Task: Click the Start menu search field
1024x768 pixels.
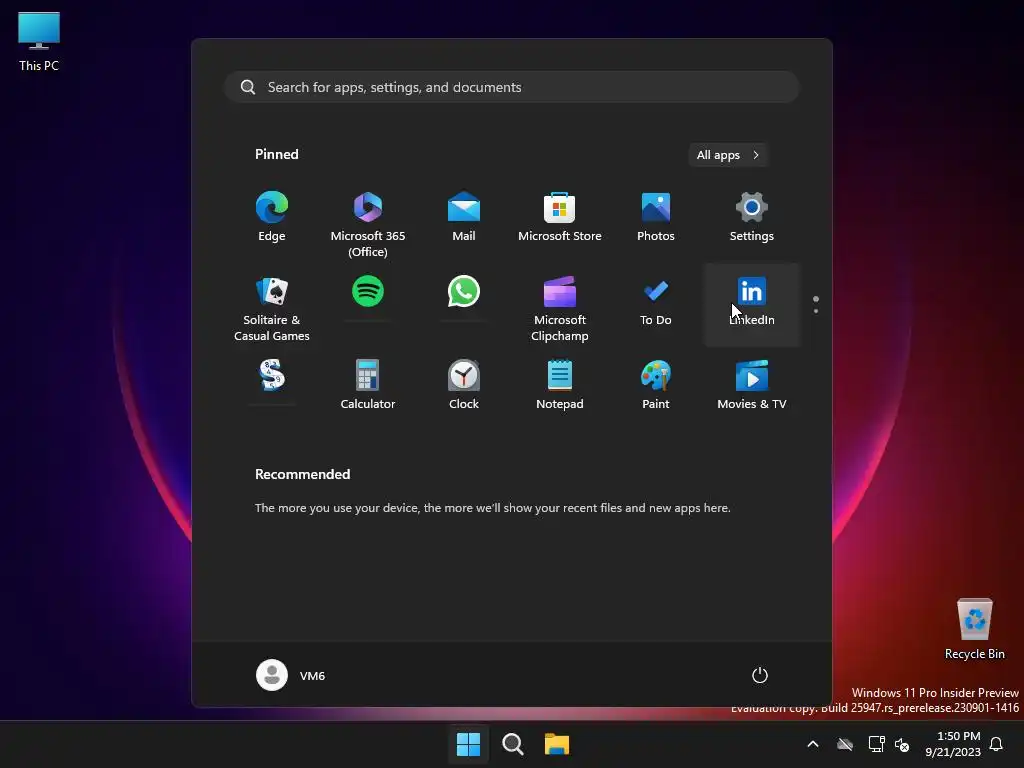Action: 512,87
